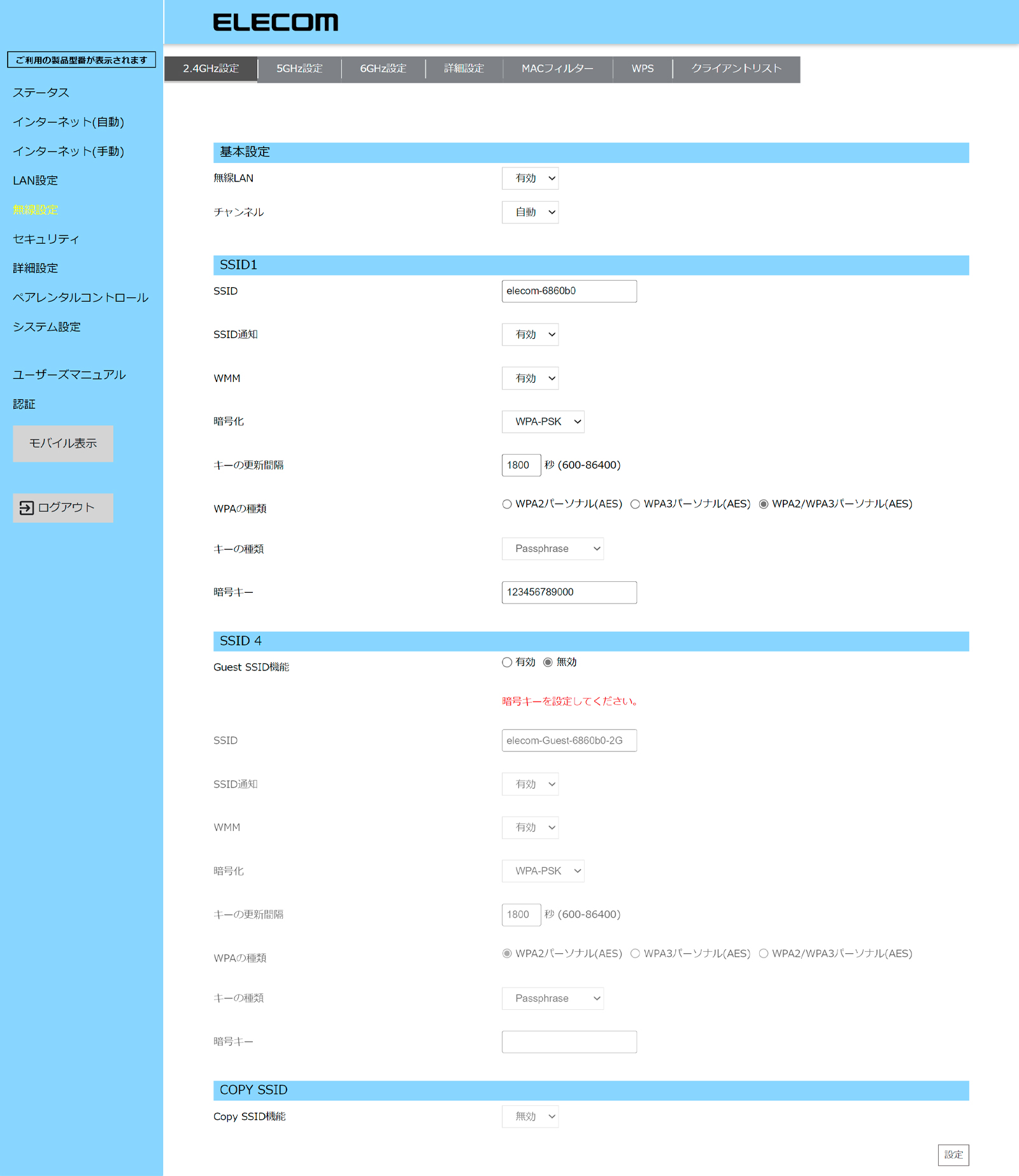Select WPA2 Personal (AES) radio for SSID1
This screenshot has width=1019, height=1176.
[x=507, y=504]
